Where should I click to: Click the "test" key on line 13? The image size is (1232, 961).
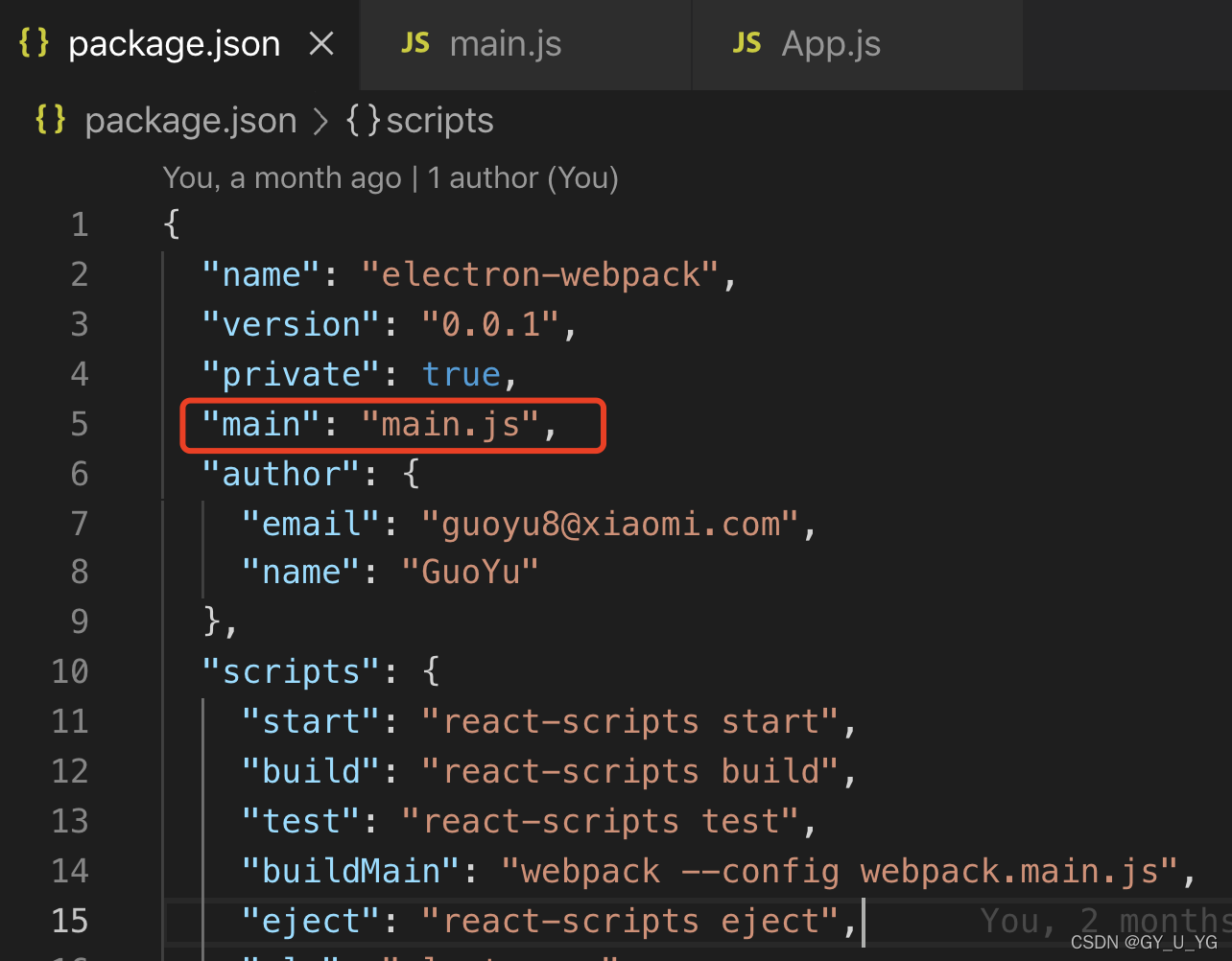[x=301, y=821]
